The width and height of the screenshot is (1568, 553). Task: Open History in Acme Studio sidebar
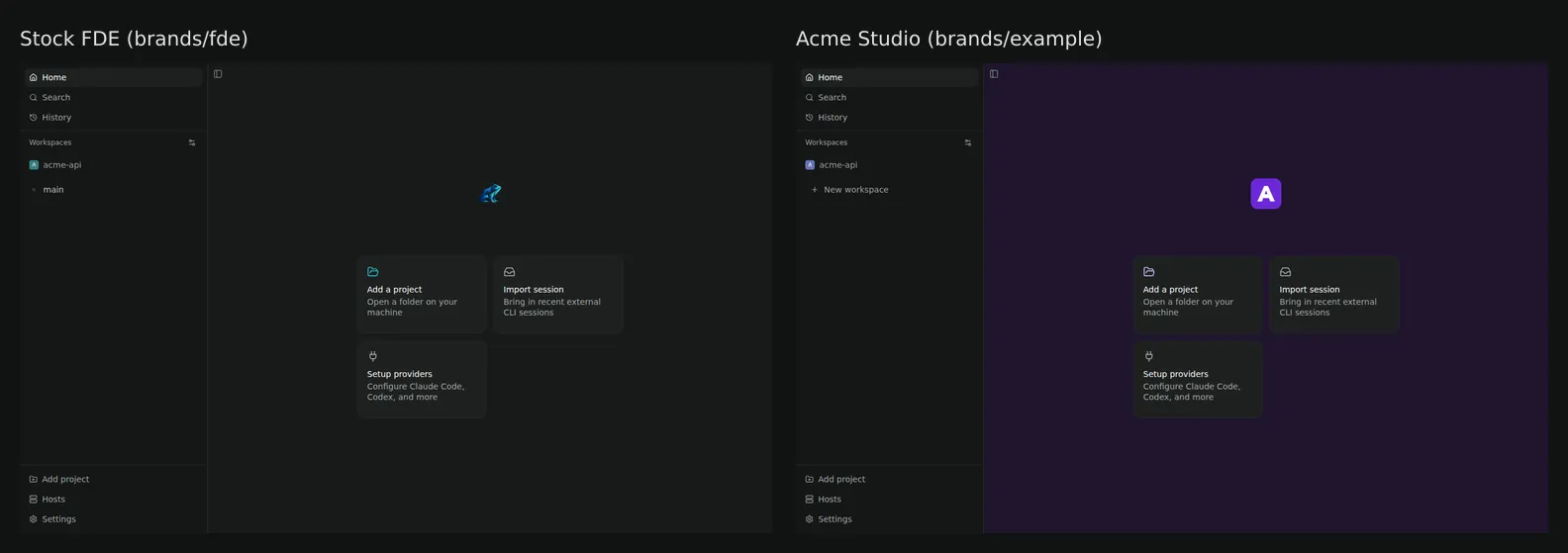coord(889,117)
